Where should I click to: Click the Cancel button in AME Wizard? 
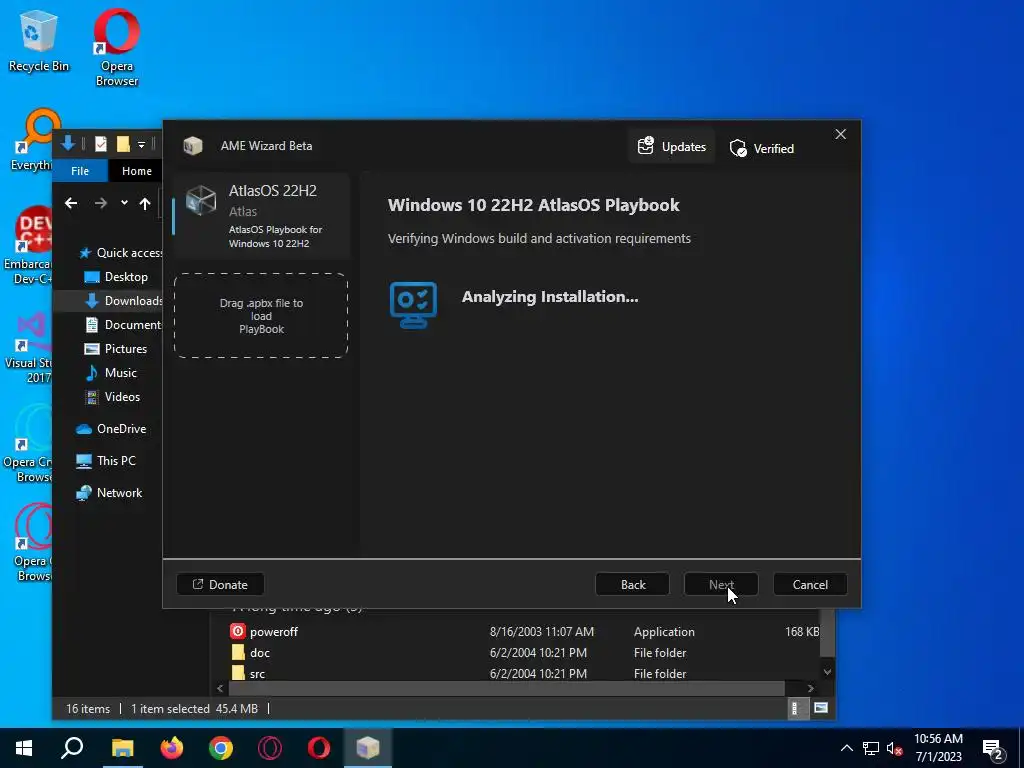(810, 584)
